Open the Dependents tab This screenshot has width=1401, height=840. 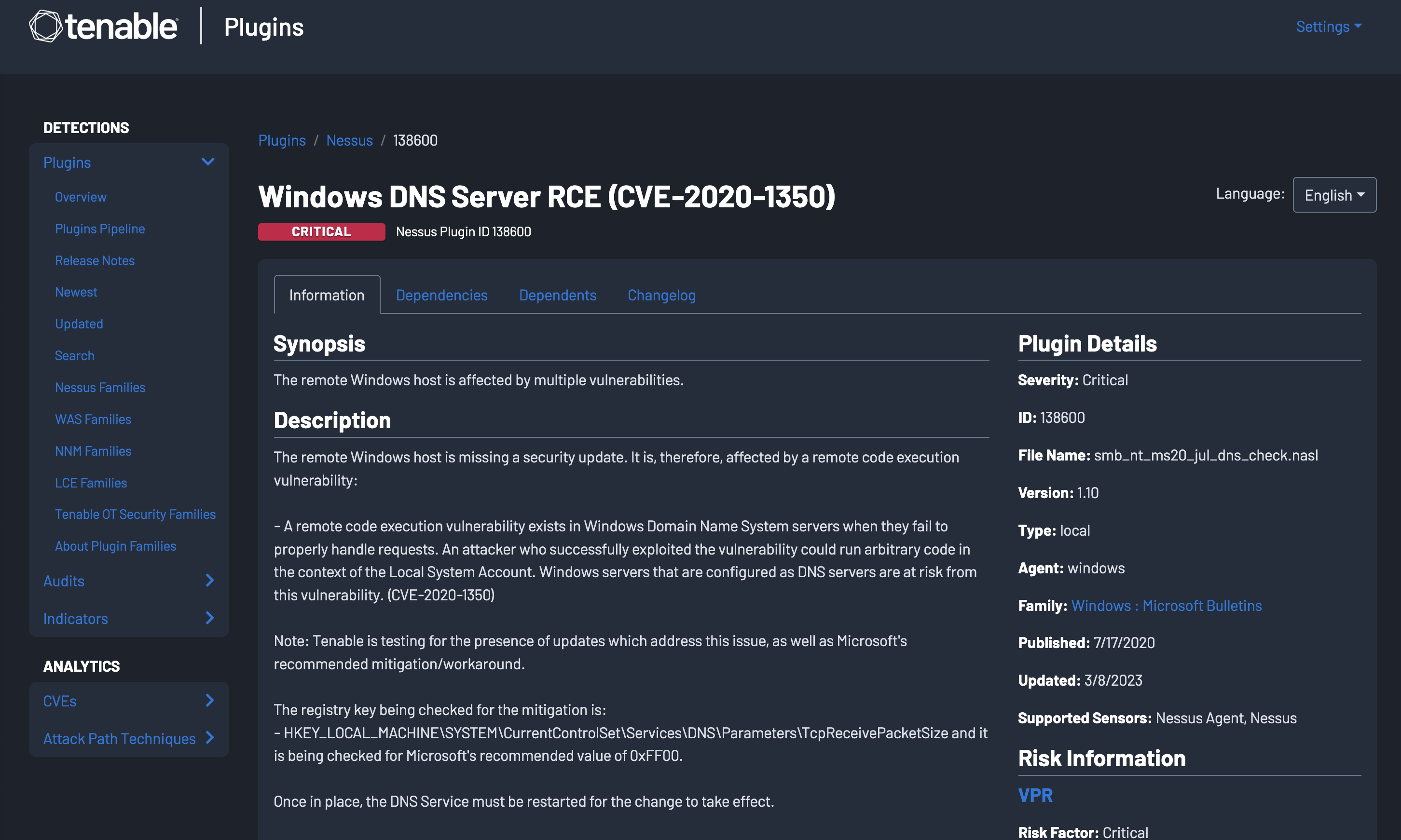[x=557, y=295]
